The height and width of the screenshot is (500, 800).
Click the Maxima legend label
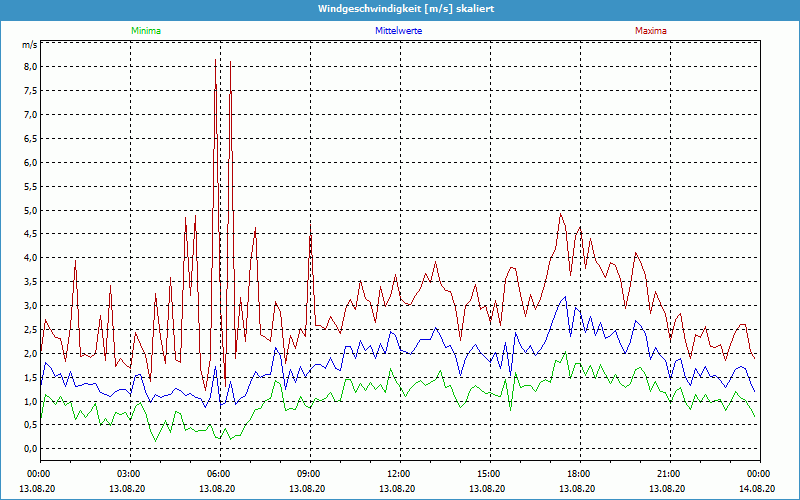coord(651,31)
